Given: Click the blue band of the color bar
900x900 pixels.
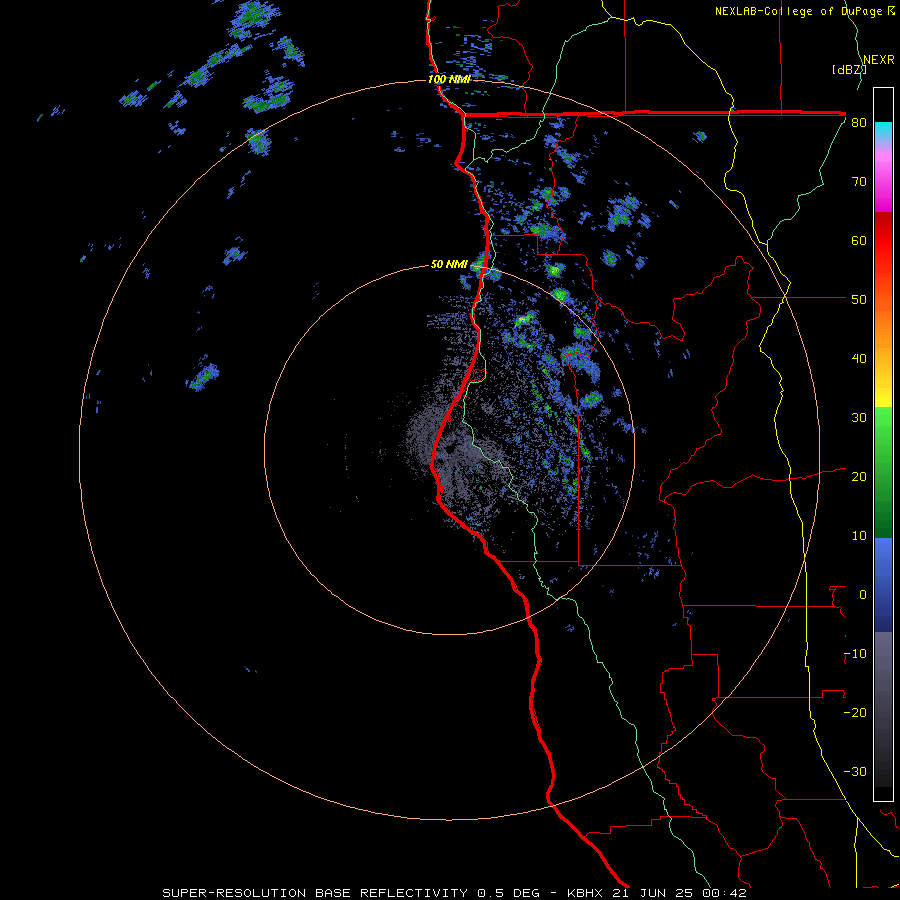Looking at the screenshot, I should tap(883, 585).
